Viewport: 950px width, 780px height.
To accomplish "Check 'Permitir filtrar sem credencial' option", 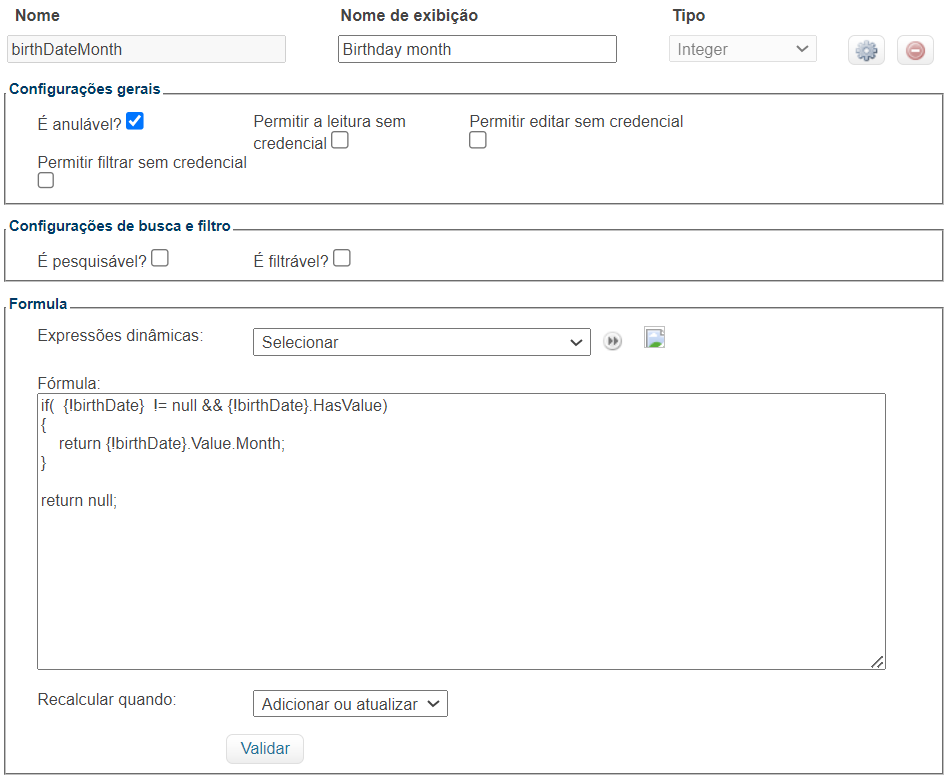I will [x=46, y=181].
